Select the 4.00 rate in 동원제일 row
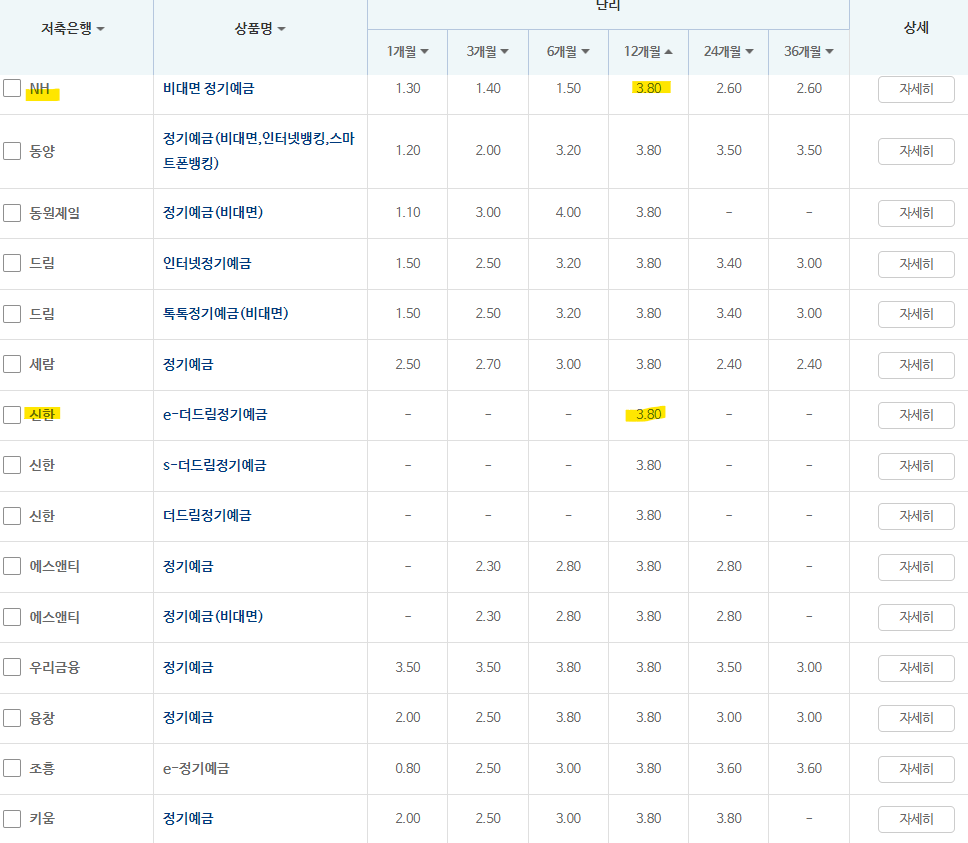968x843 pixels. click(x=568, y=213)
